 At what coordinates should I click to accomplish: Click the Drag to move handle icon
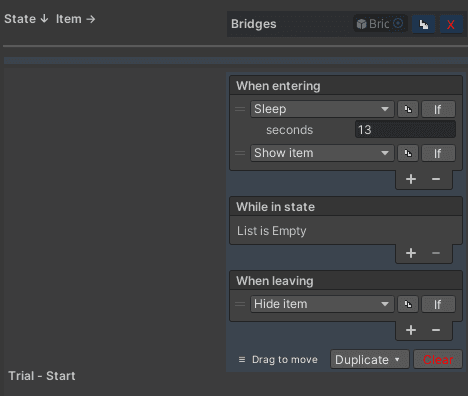point(242,360)
